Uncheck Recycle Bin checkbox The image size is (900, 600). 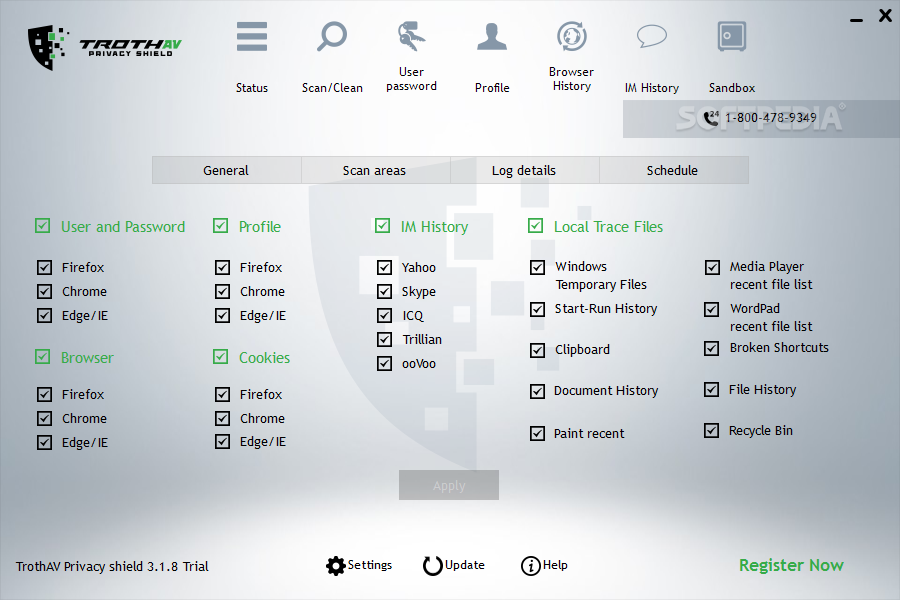pyautogui.click(x=711, y=430)
